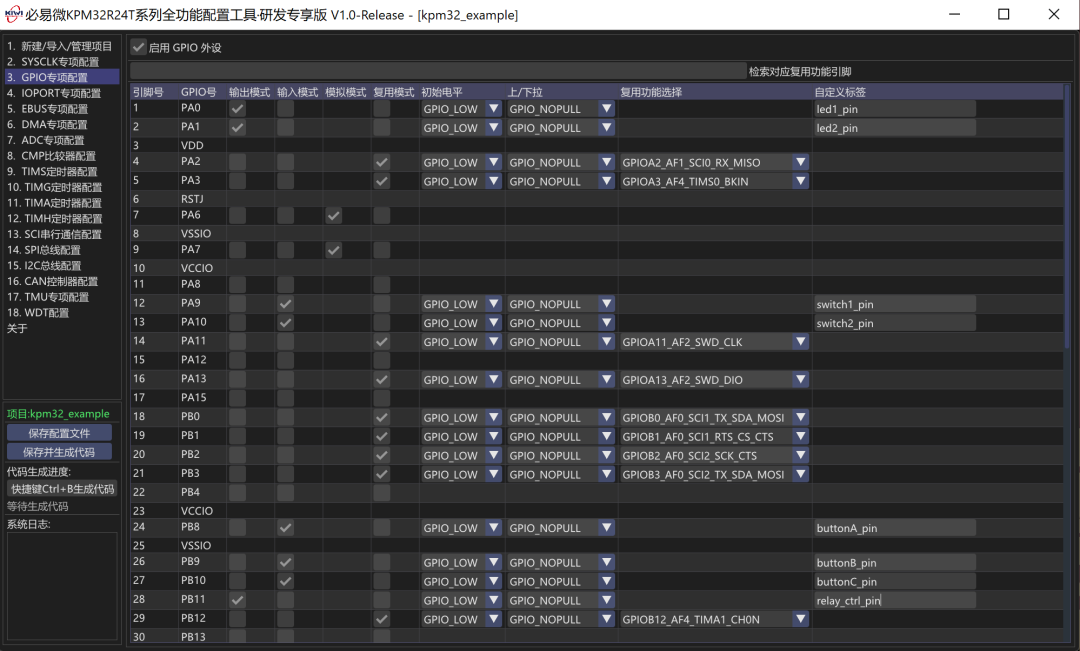This screenshot has height=651, width=1080.
Task: Open 1. 新建/导入/管理项目 page
Action: point(61,46)
